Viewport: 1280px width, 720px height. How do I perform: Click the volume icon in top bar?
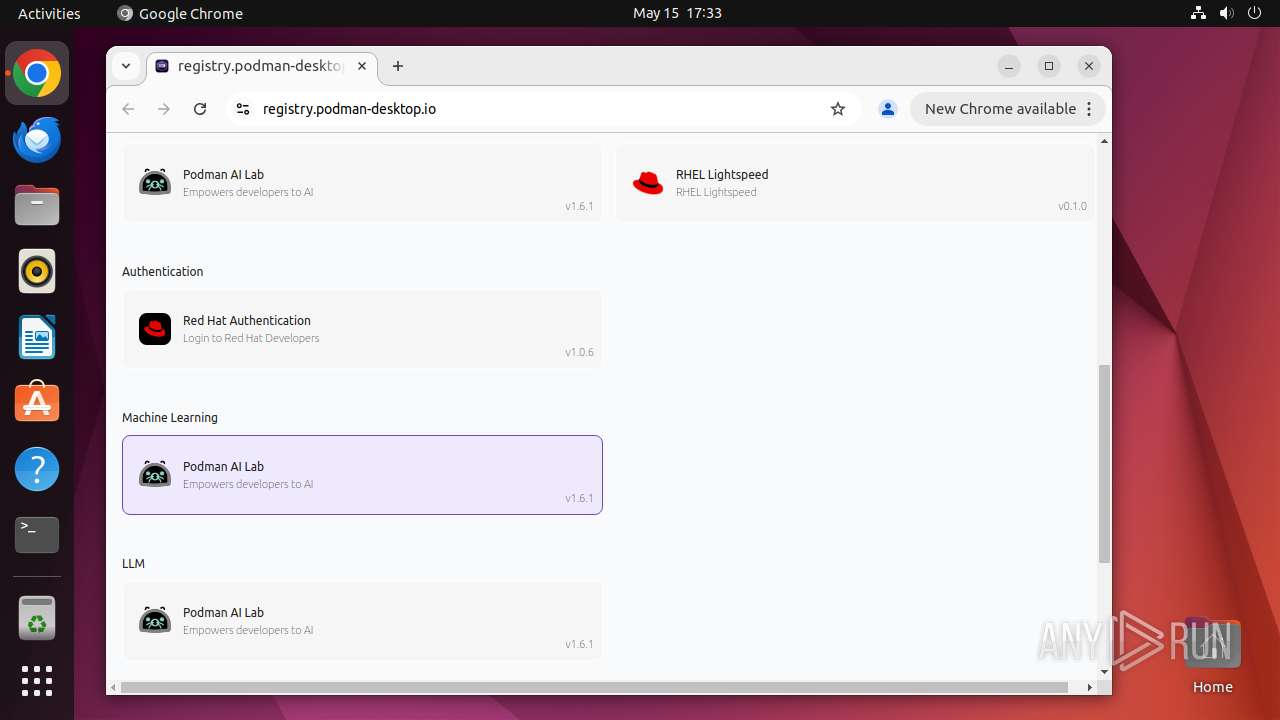pyautogui.click(x=1227, y=13)
